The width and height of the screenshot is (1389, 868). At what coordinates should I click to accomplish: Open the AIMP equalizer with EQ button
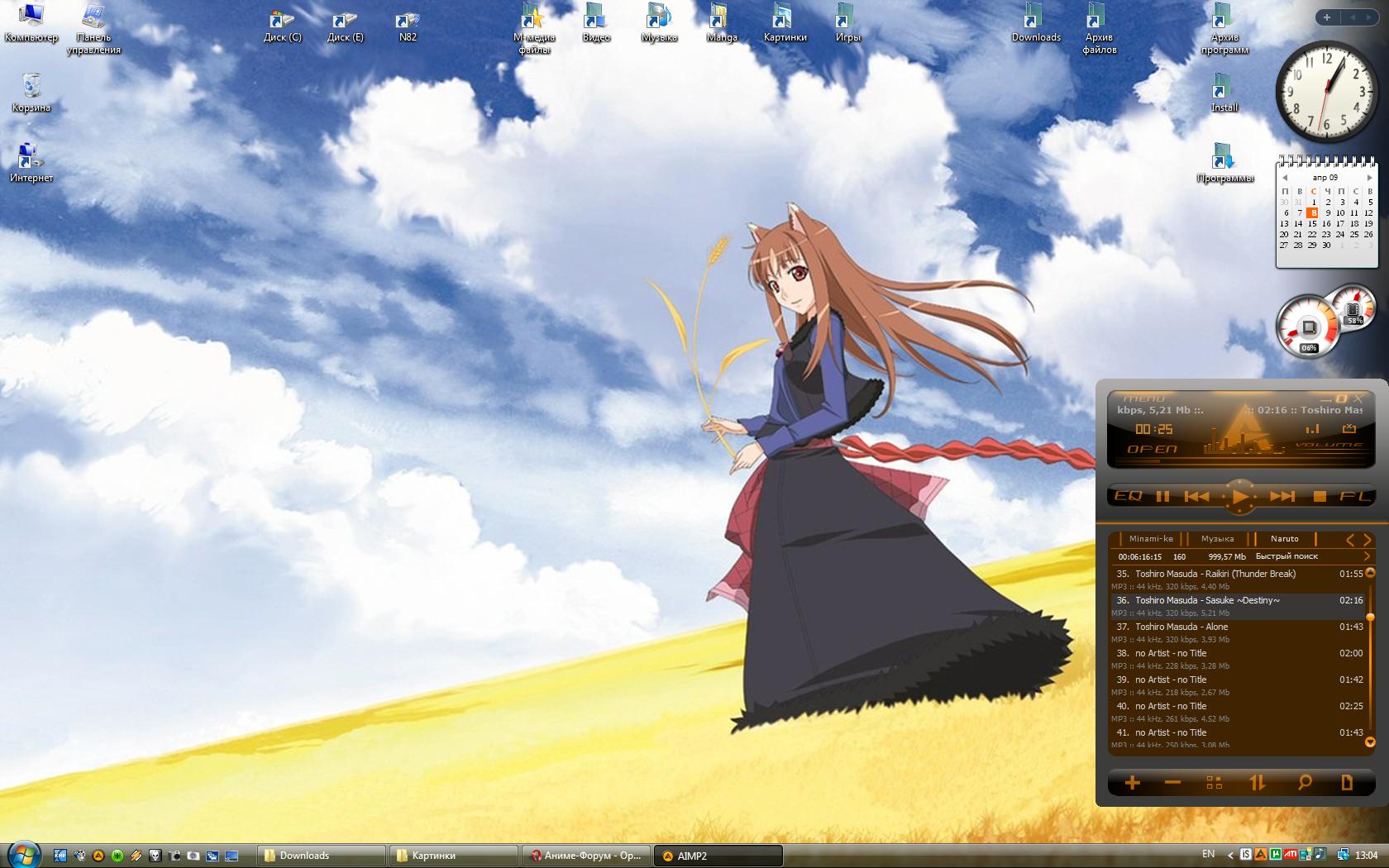click(1129, 496)
